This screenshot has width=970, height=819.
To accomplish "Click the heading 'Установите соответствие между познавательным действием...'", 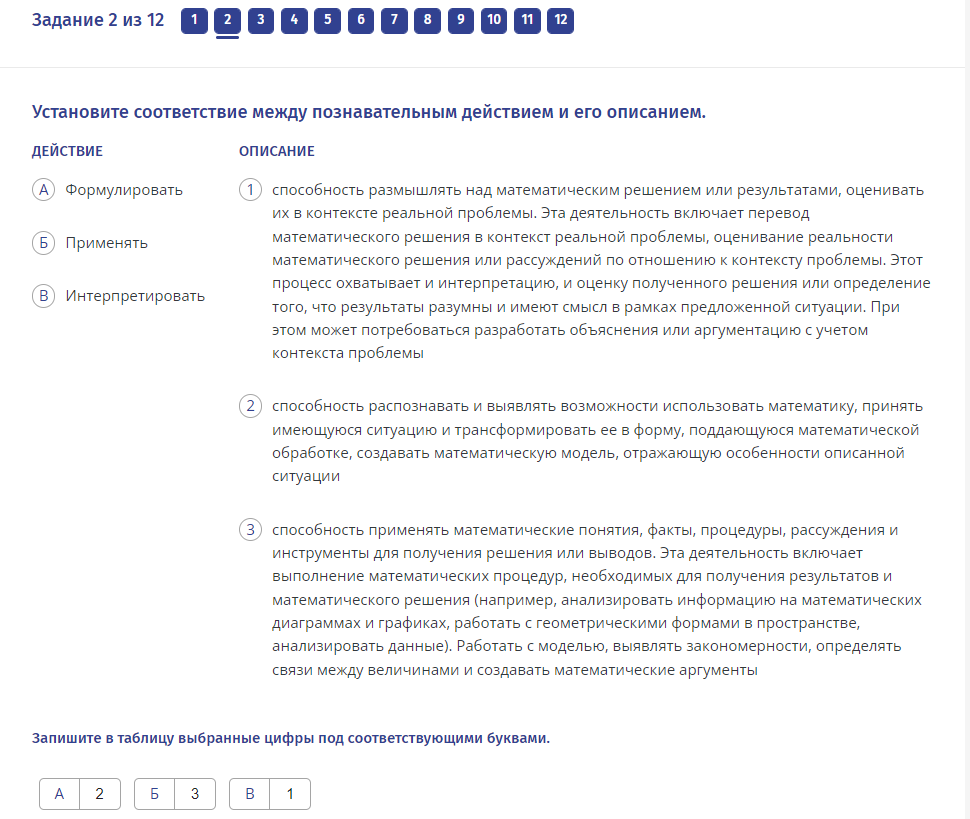I will 369,112.
